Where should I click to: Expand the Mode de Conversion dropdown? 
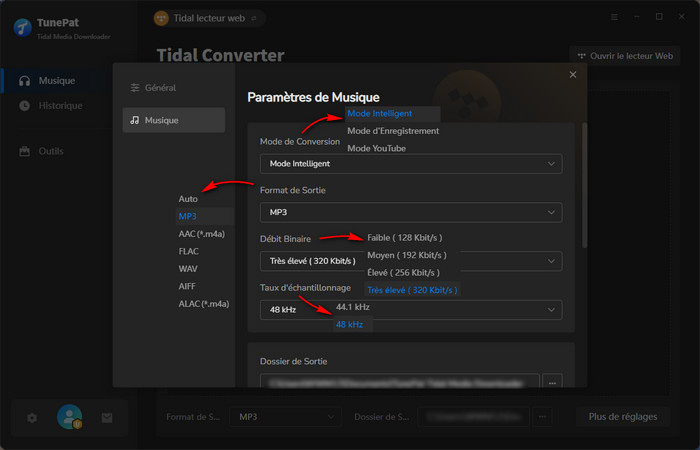pyautogui.click(x=411, y=164)
